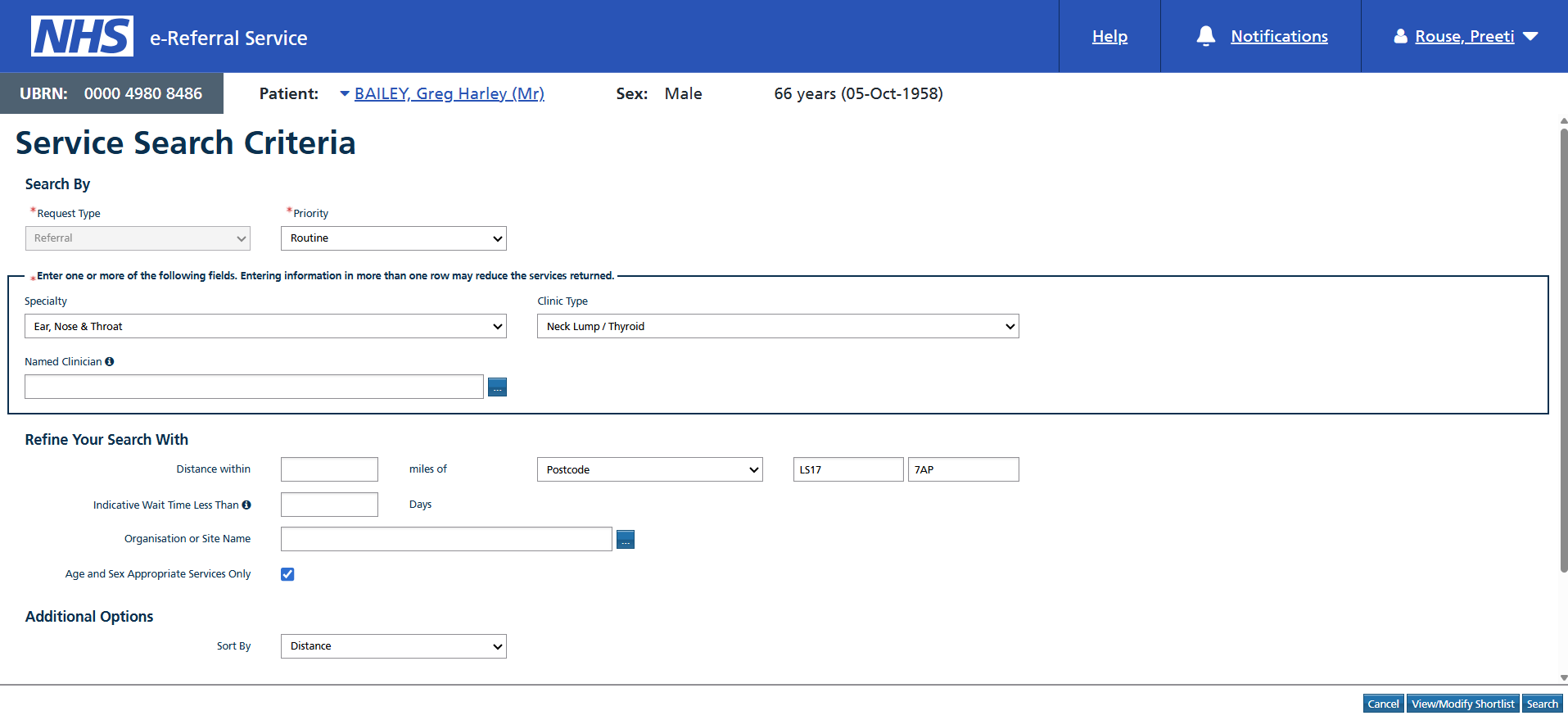
Task: Open the Request Type dropdown
Action: (x=138, y=238)
